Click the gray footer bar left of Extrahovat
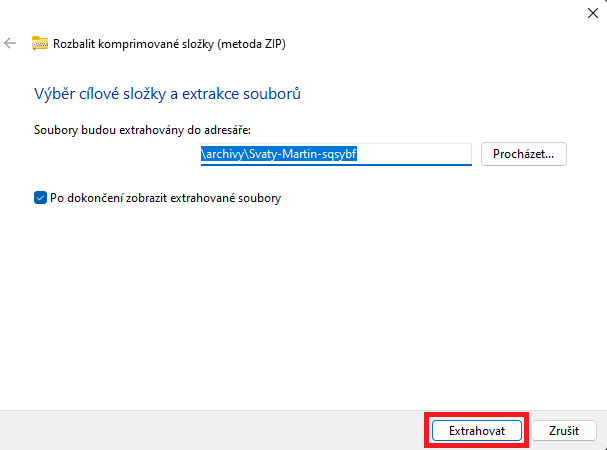 (x=200, y=430)
